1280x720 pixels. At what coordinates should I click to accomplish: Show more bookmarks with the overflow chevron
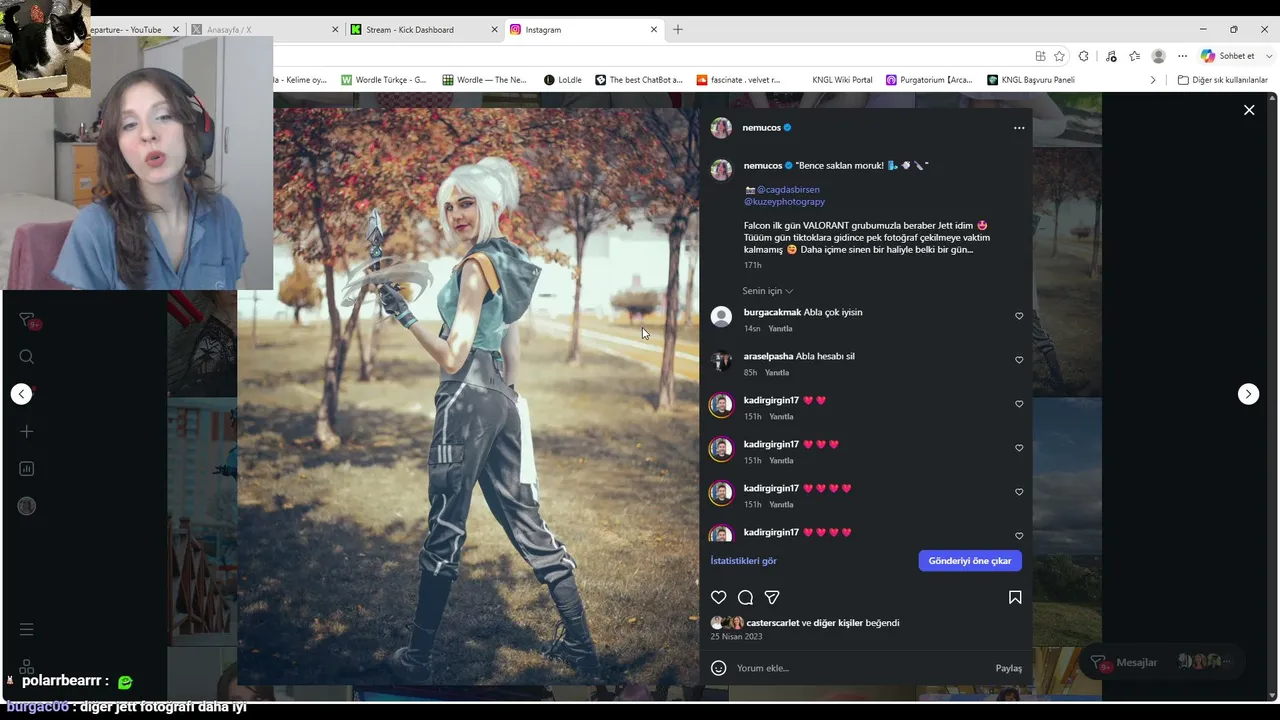(x=1153, y=80)
